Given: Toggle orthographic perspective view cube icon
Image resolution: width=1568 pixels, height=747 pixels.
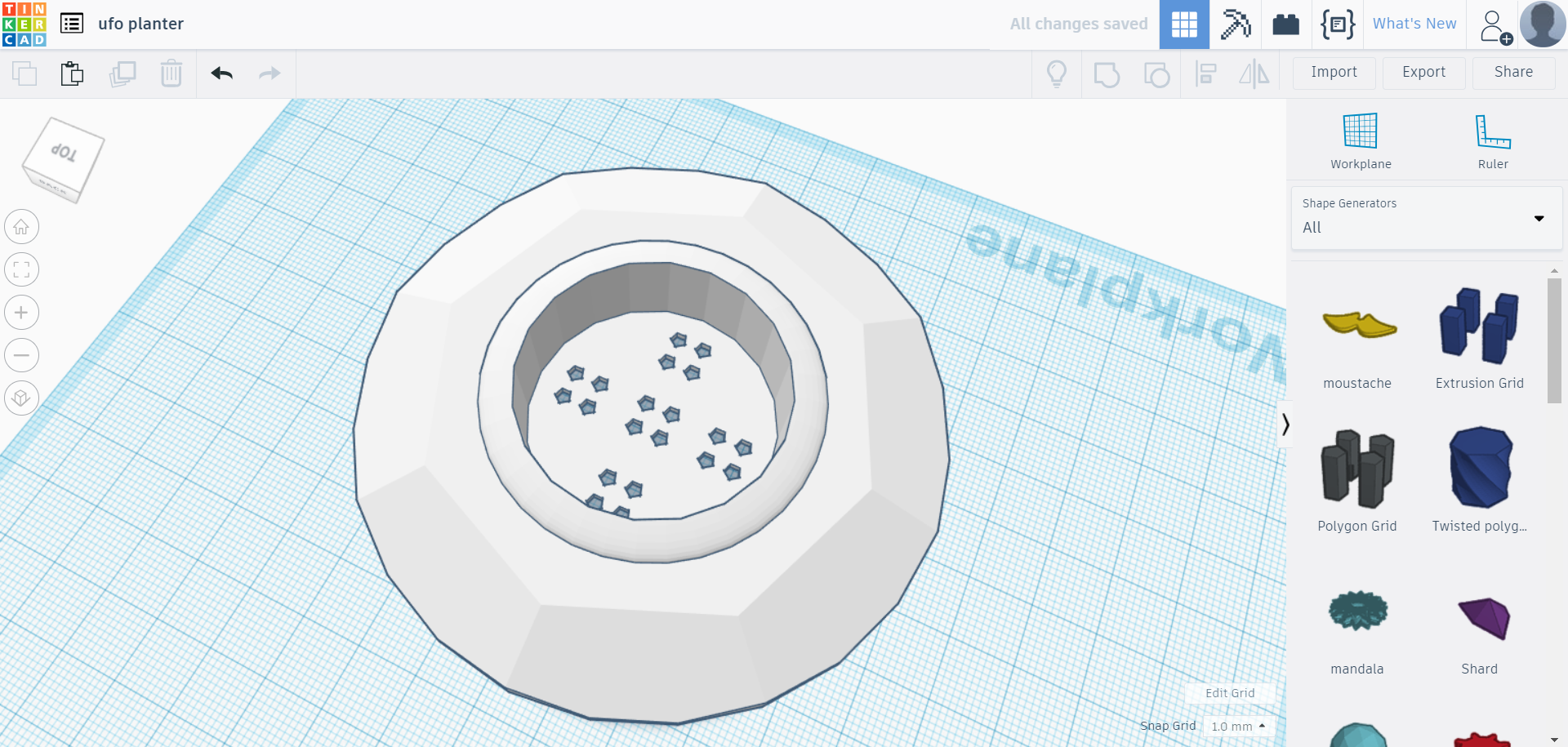Looking at the screenshot, I should [x=22, y=398].
